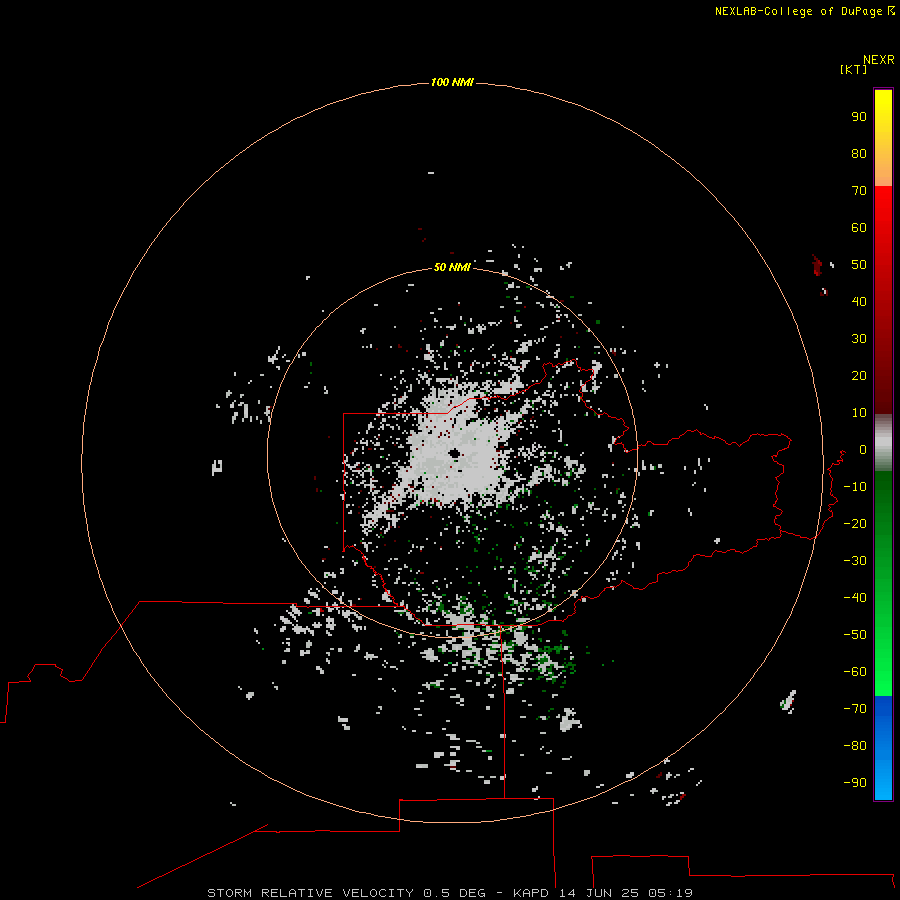Click the 80 value on velocity scale

point(859,153)
